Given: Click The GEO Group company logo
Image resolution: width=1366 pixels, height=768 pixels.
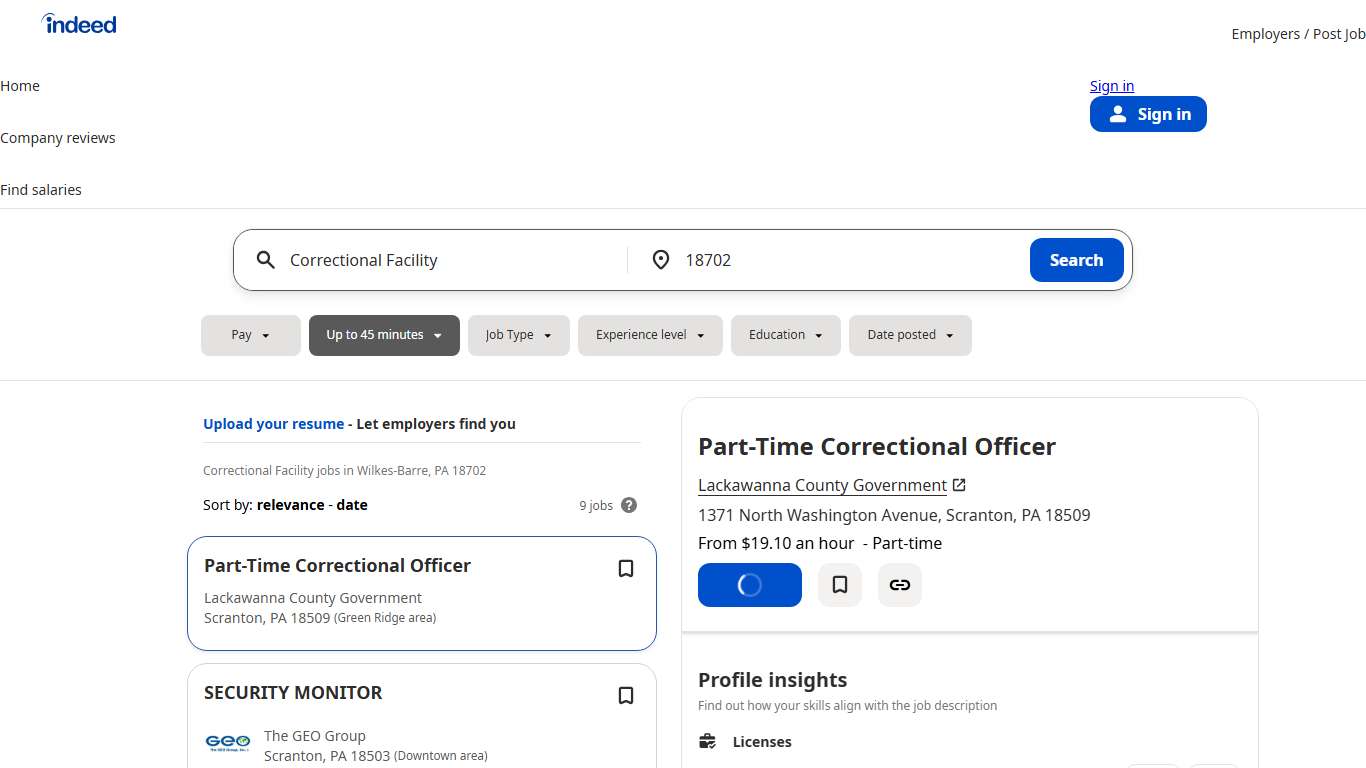Looking at the screenshot, I should pyautogui.click(x=227, y=743).
